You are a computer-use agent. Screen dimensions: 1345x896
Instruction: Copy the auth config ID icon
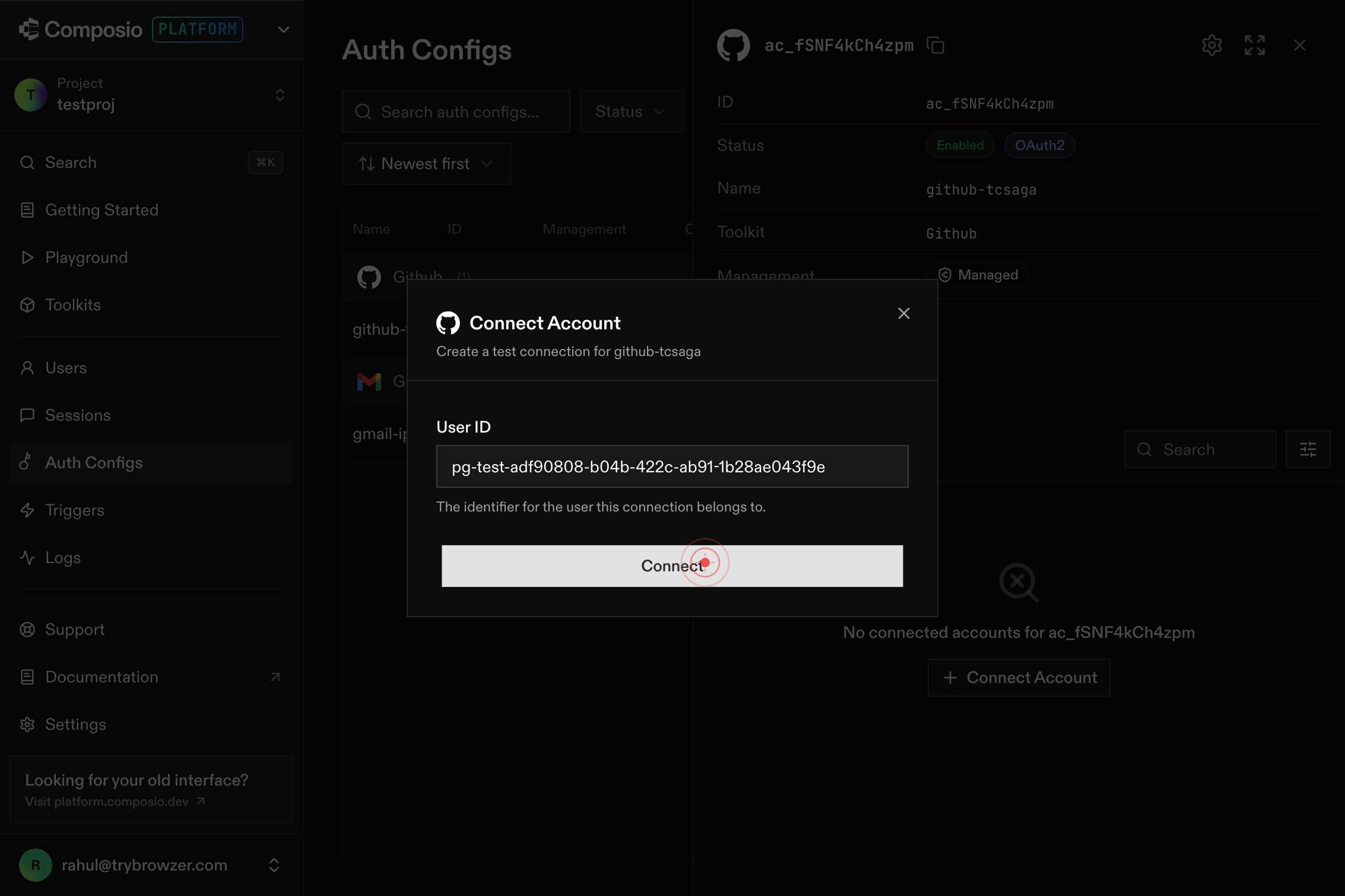(935, 45)
